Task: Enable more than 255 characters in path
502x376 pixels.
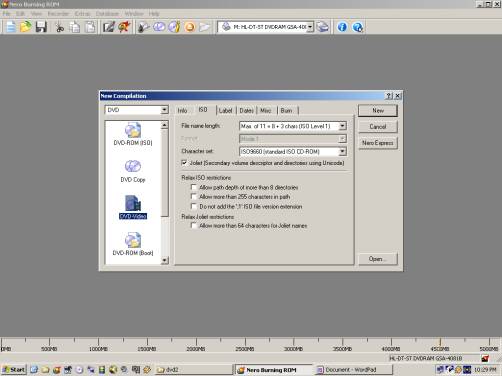Action: point(193,197)
